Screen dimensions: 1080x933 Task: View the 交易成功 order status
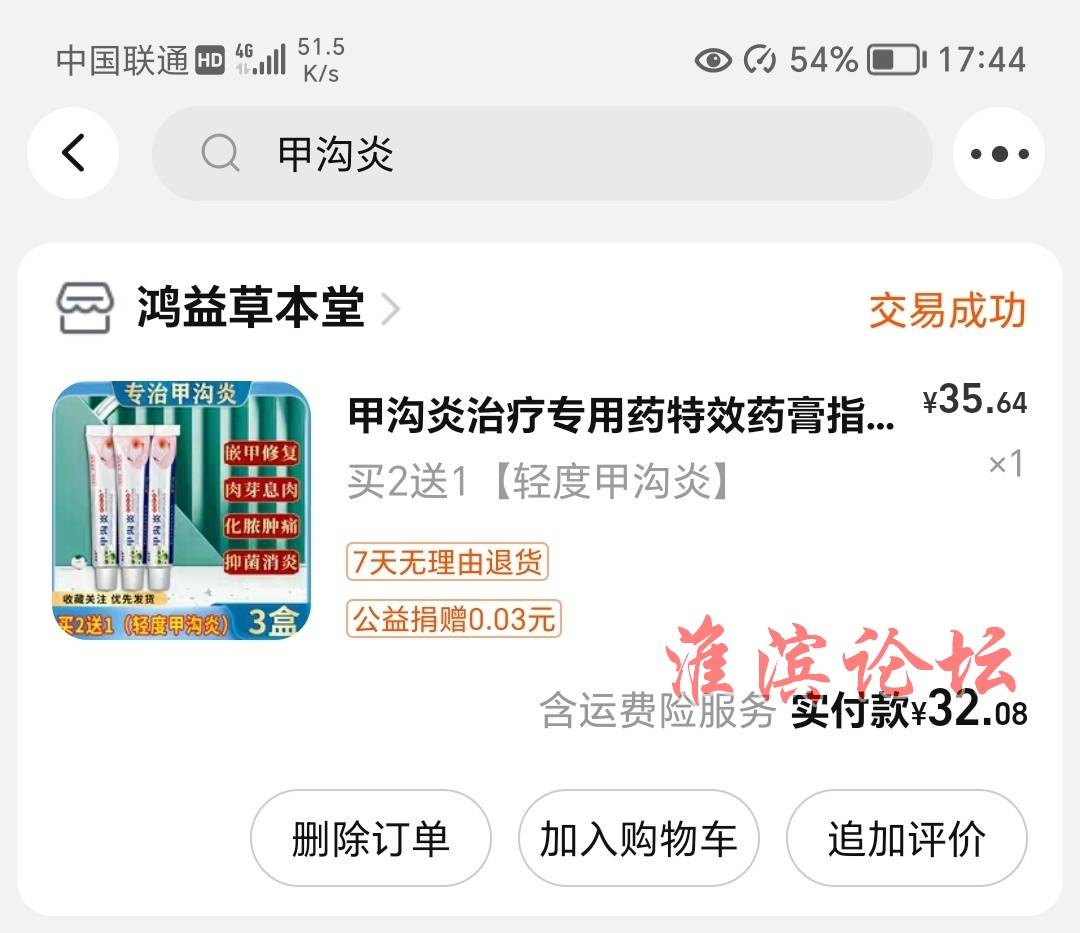948,311
